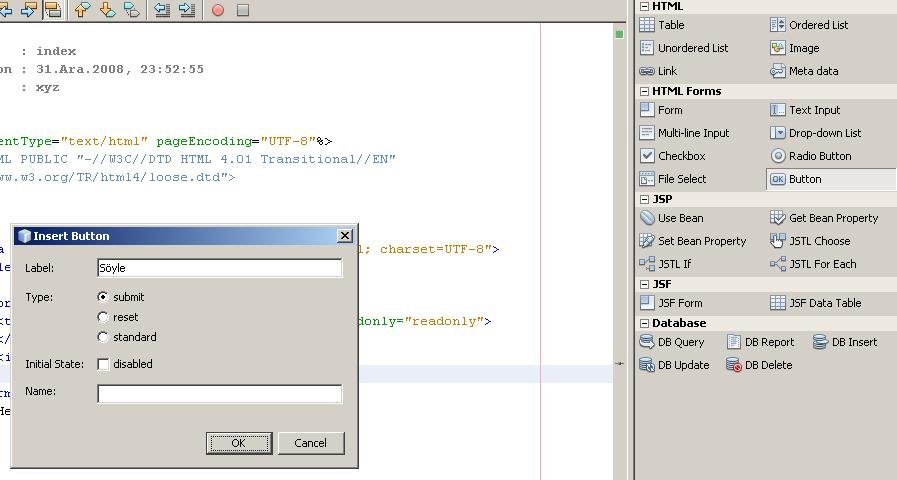Confirm Insert Button dialog with OK
This screenshot has width=897, height=480.
click(x=239, y=443)
